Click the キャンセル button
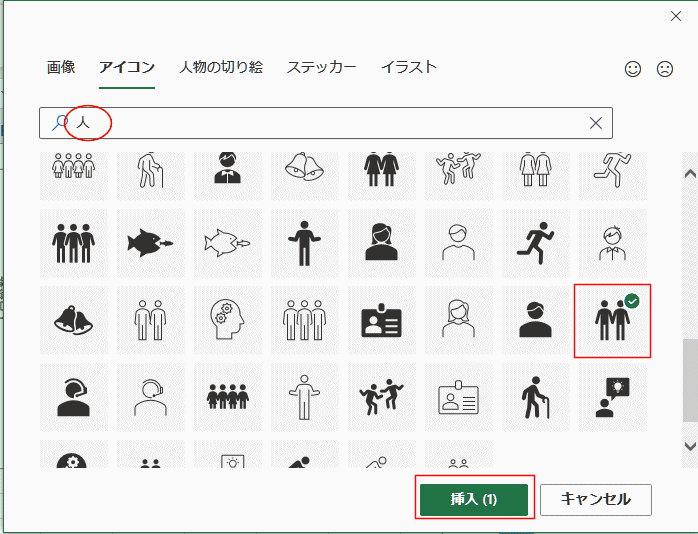Viewport: 698px width, 534px height. pyautogui.click(x=596, y=500)
